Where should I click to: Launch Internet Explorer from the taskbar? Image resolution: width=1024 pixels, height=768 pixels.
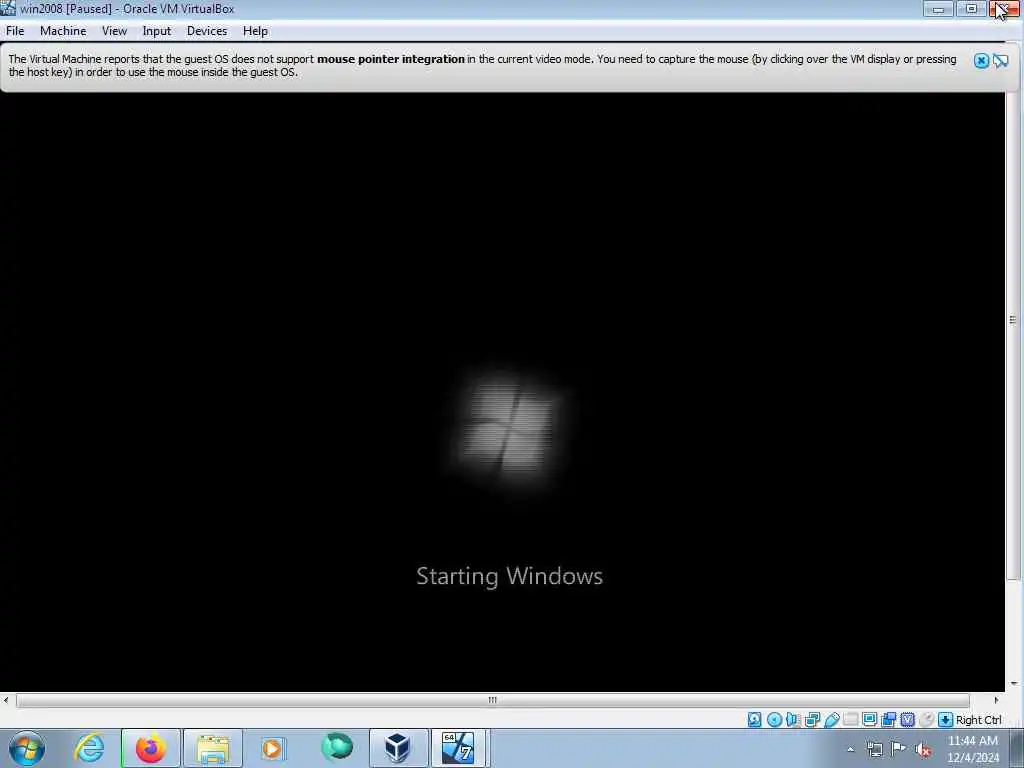[89, 748]
